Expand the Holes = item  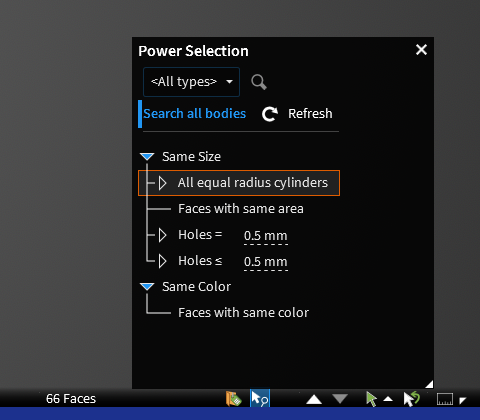click(162, 235)
